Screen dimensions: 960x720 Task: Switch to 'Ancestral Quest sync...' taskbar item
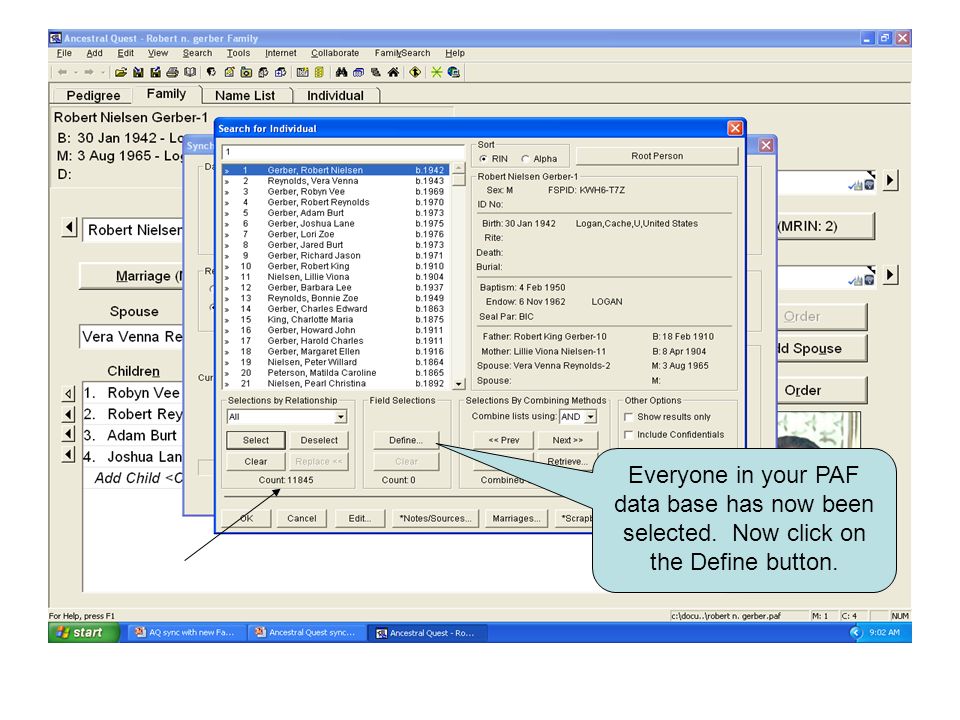(x=306, y=633)
